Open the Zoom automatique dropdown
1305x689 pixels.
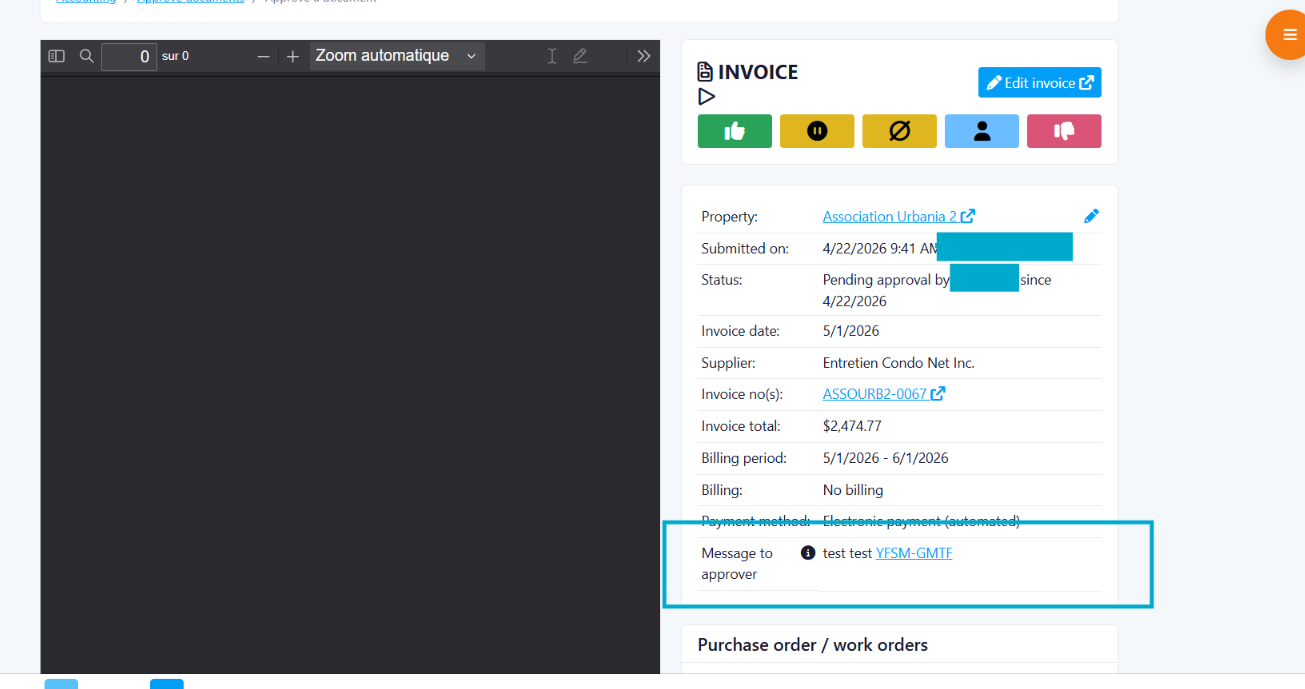click(x=397, y=56)
